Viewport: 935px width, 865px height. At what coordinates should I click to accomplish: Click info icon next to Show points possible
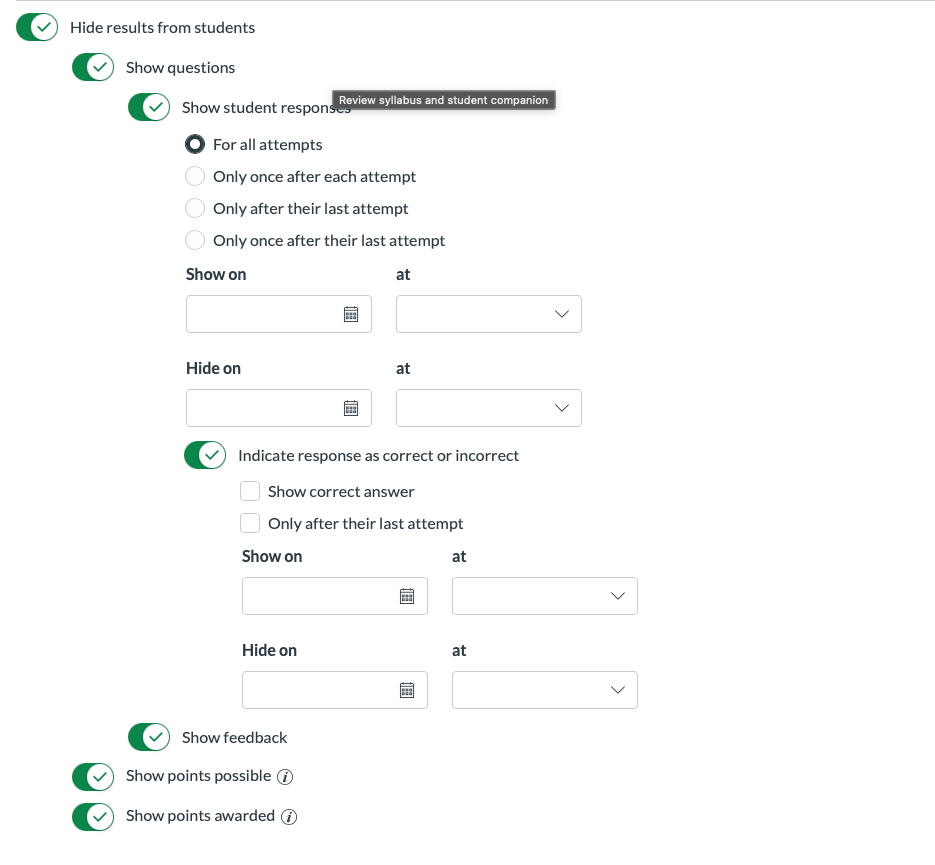[x=285, y=777]
